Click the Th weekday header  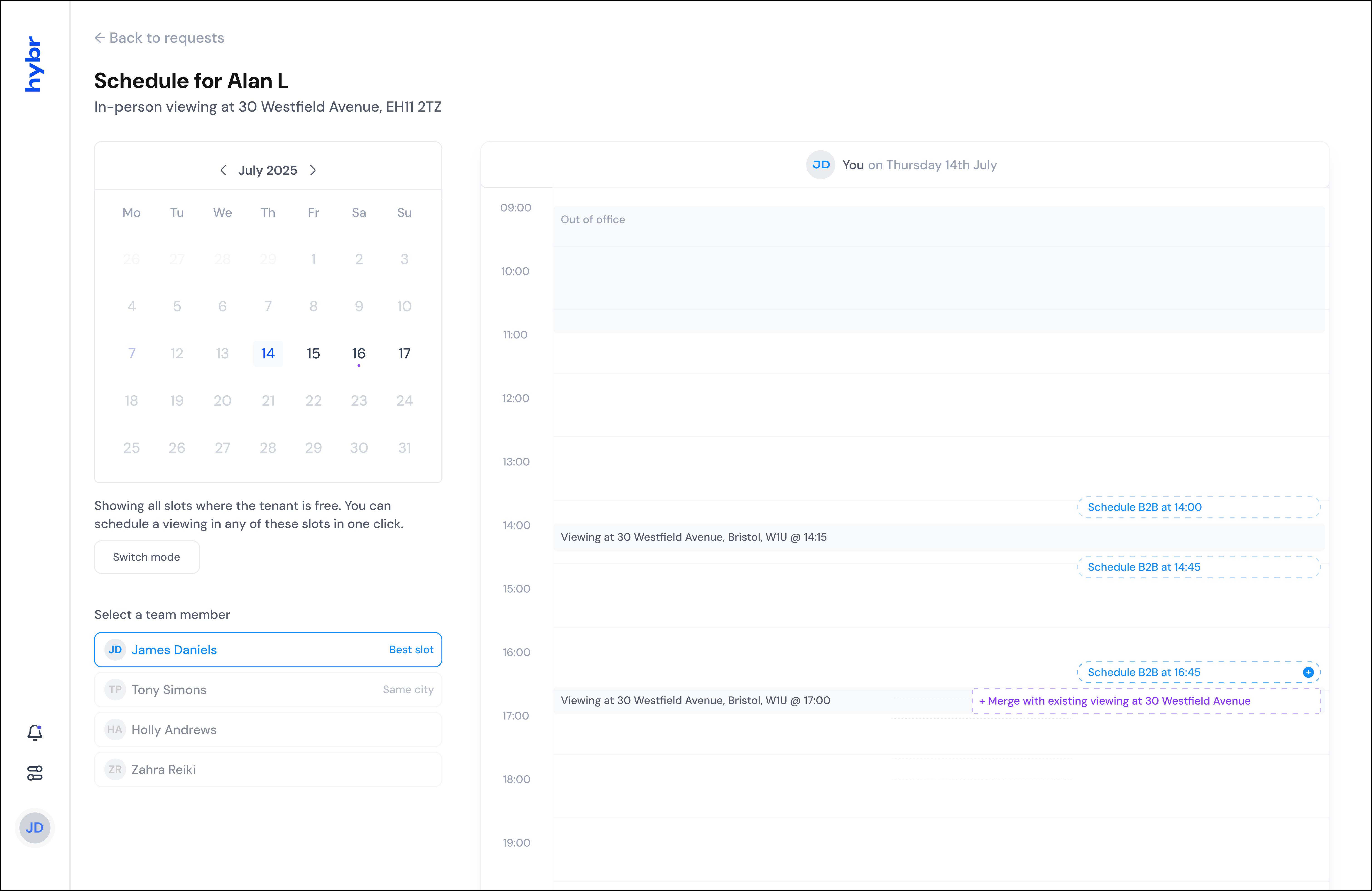coord(268,213)
